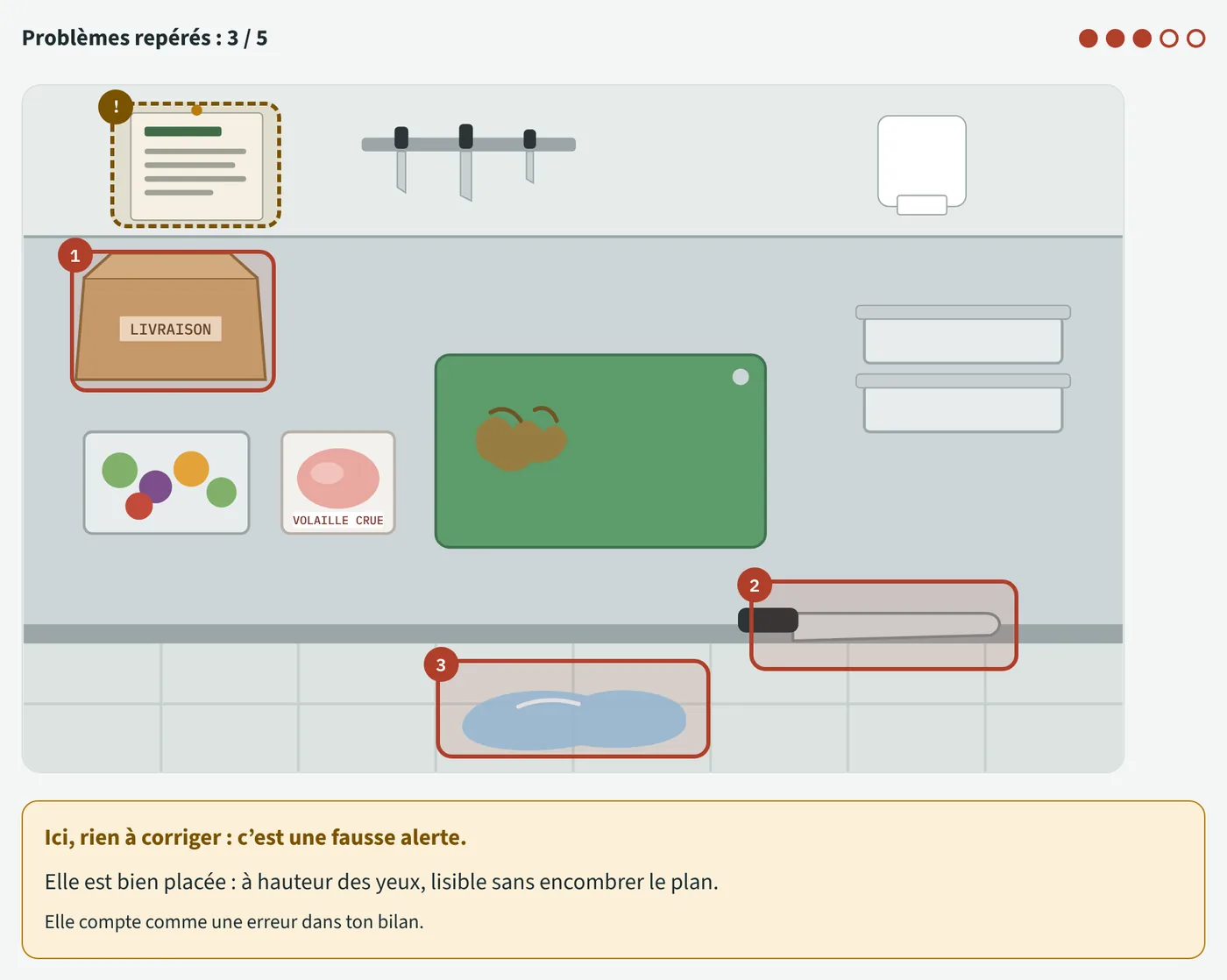Screen dimensions: 1227x980
Task: Select the magnetic knife rack
Action: 469,162
